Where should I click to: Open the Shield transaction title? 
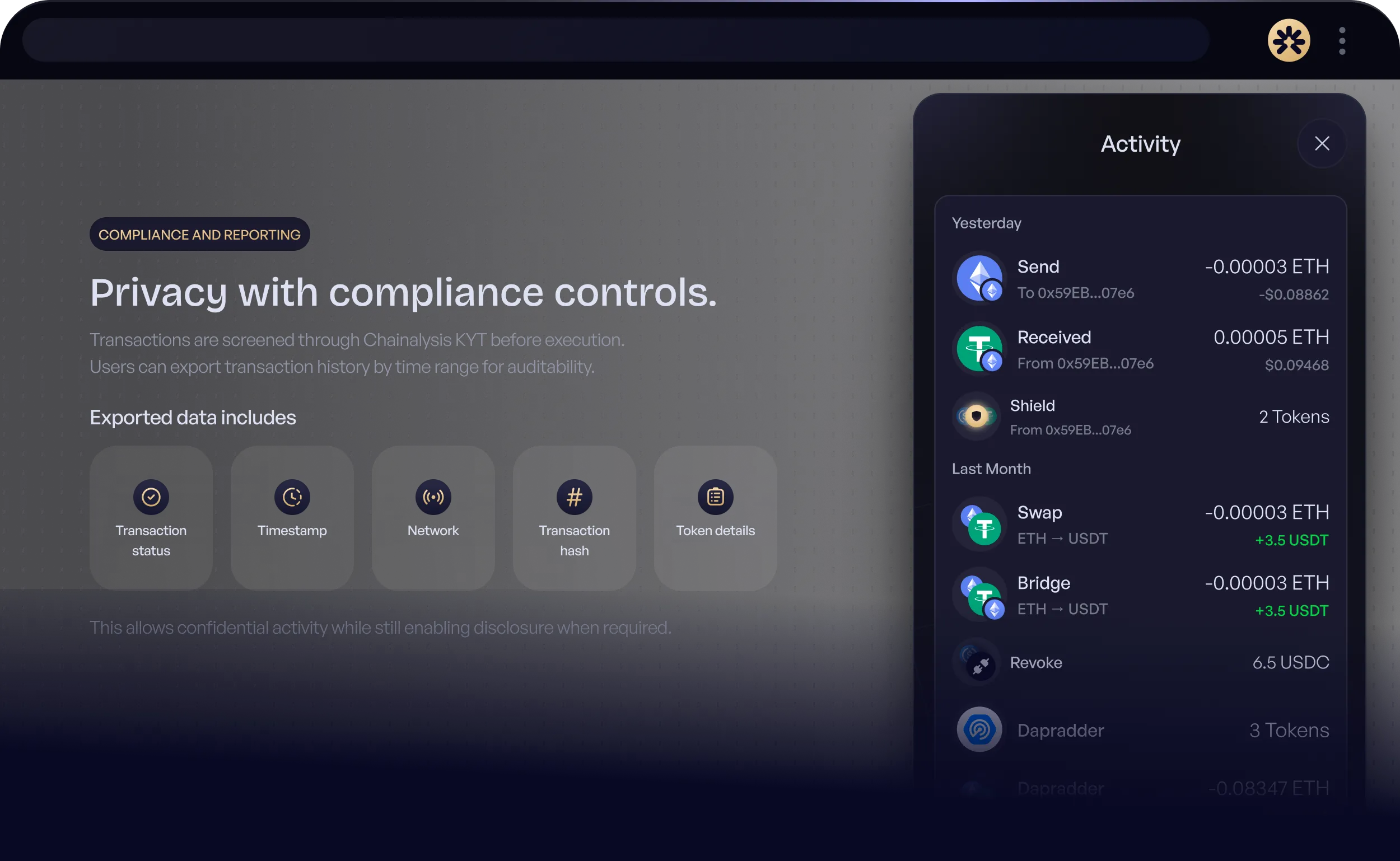(x=1032, y=405)
